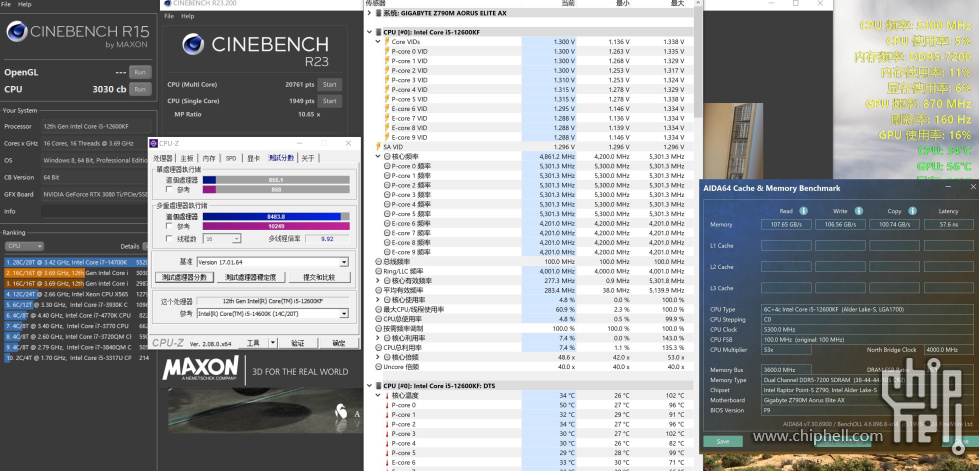Open the 工具 dropdown arrow in CPU-Z
This screenshot has height=471, width=979.
point(272,343)
